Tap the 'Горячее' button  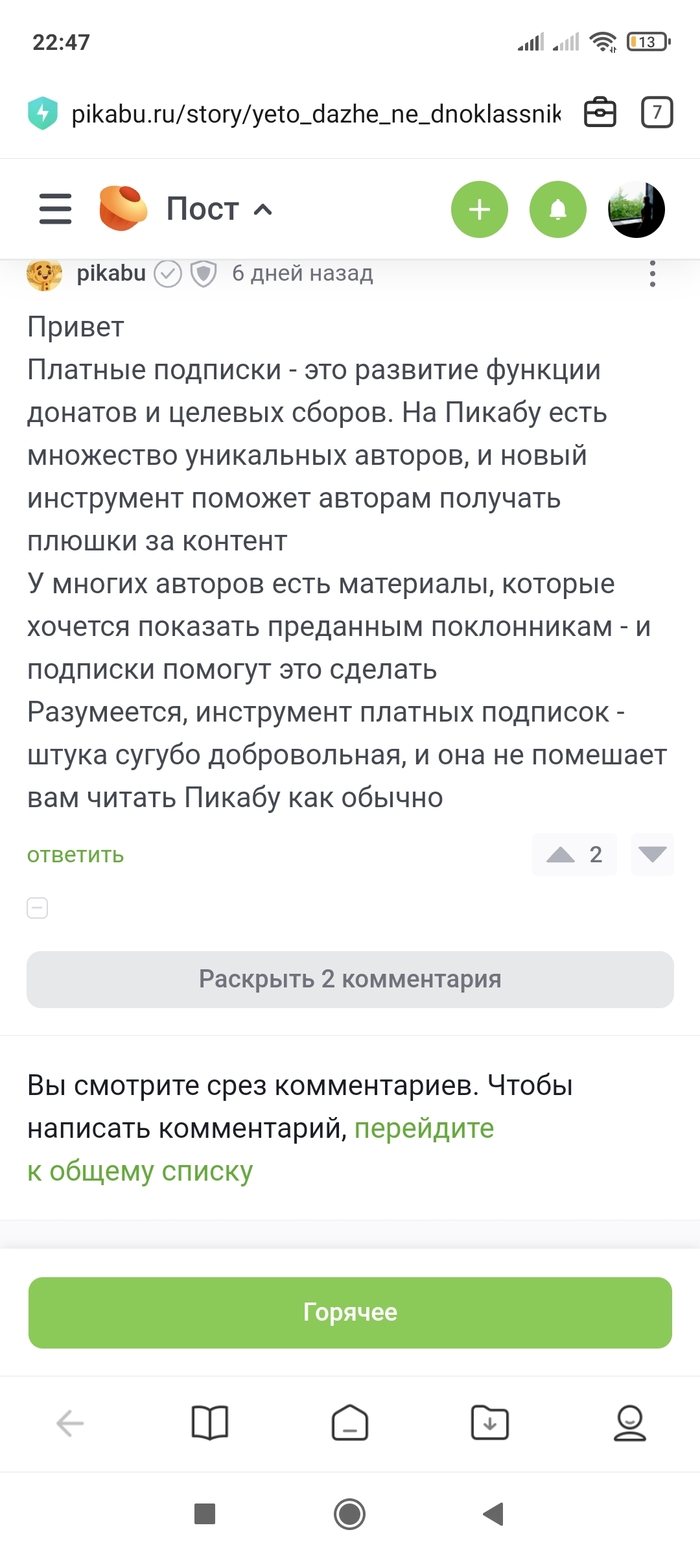click(350, 1312)
